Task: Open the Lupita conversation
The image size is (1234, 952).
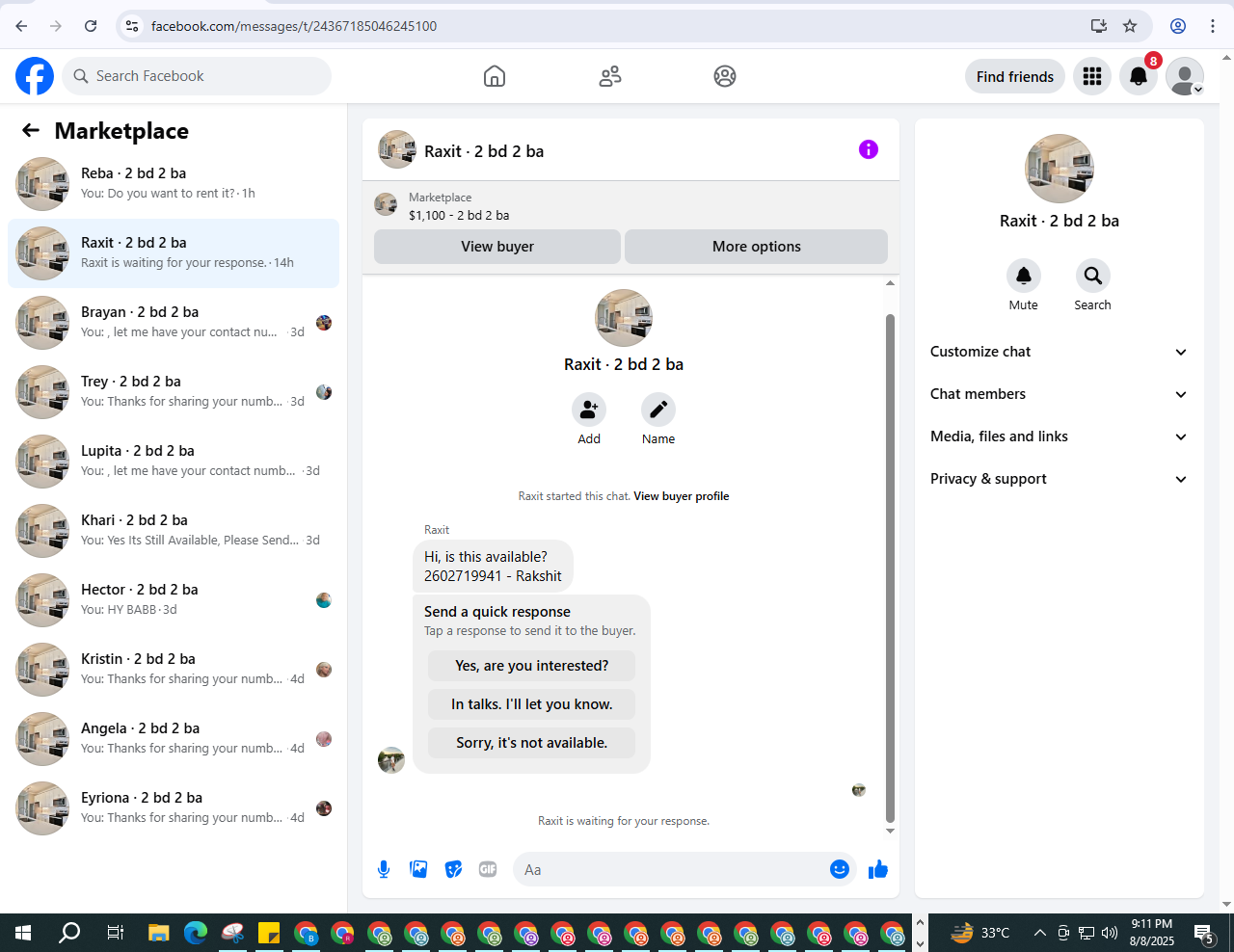Action: tap(174, 462)
